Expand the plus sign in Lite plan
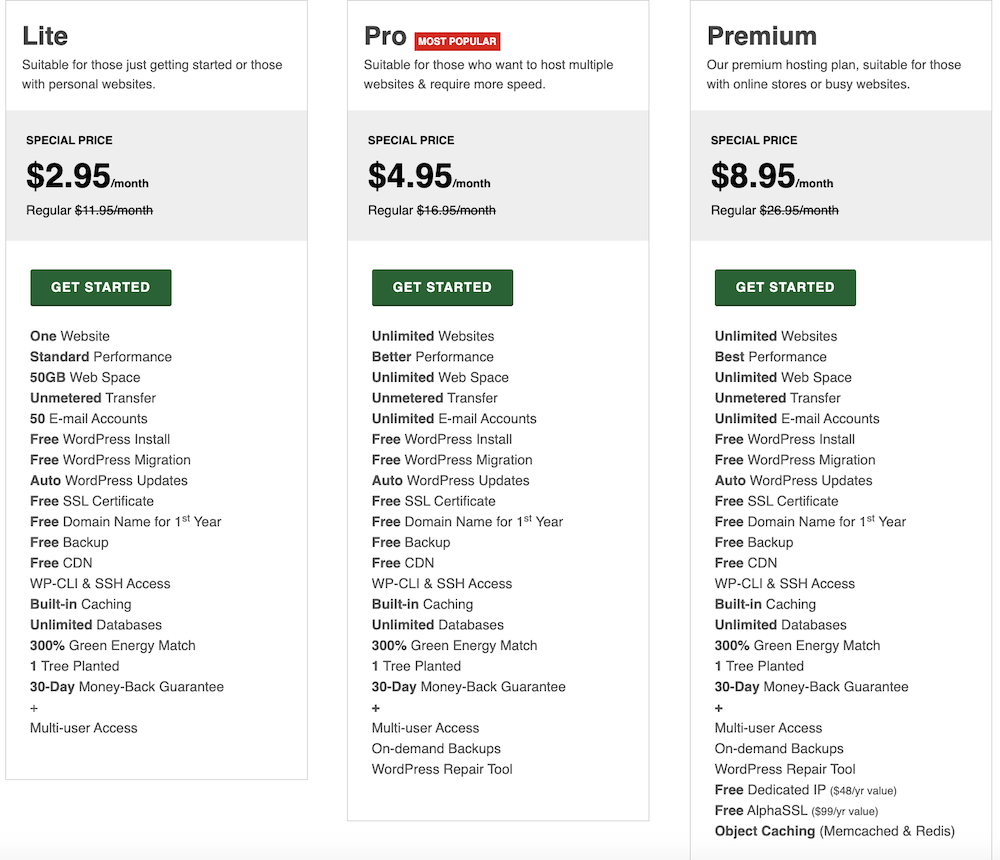Screen dimensions: 1000x860 (x=34, y=707)
